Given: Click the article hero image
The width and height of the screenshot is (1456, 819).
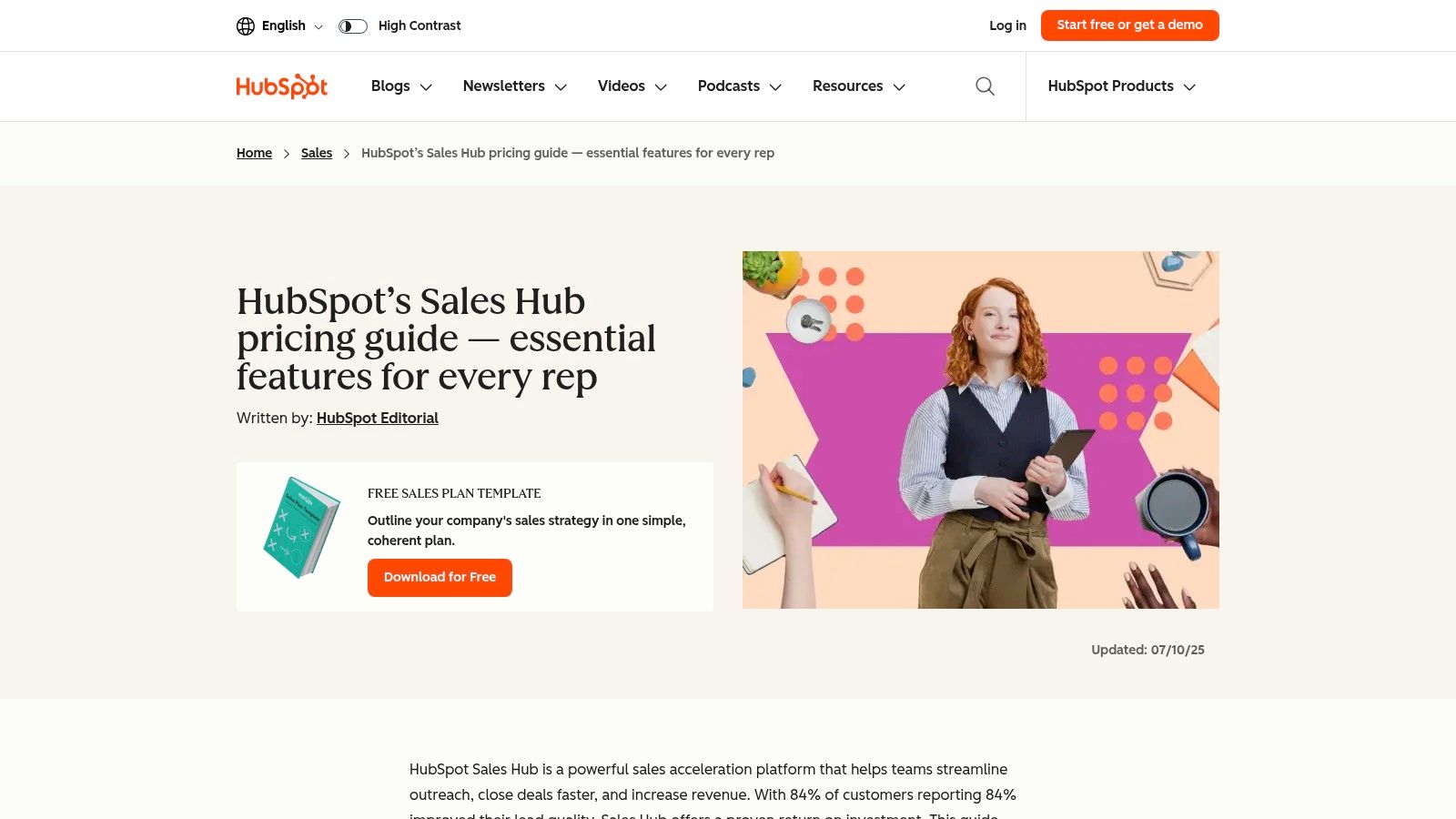Looking at the screenshot, I should 980,430.
